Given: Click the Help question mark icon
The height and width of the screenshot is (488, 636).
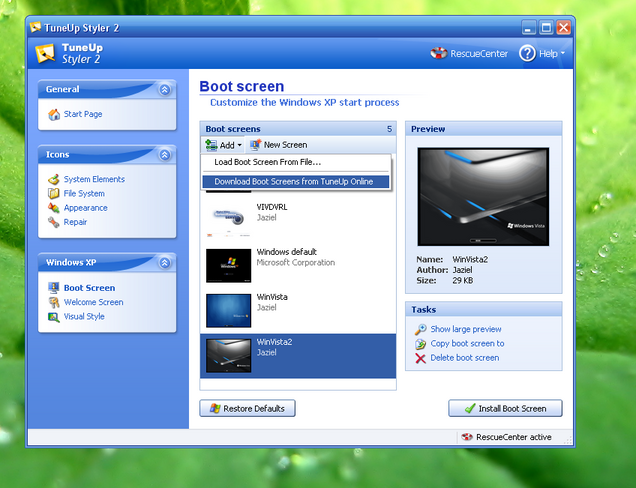Looking at the screenshot, I should 527,53.
